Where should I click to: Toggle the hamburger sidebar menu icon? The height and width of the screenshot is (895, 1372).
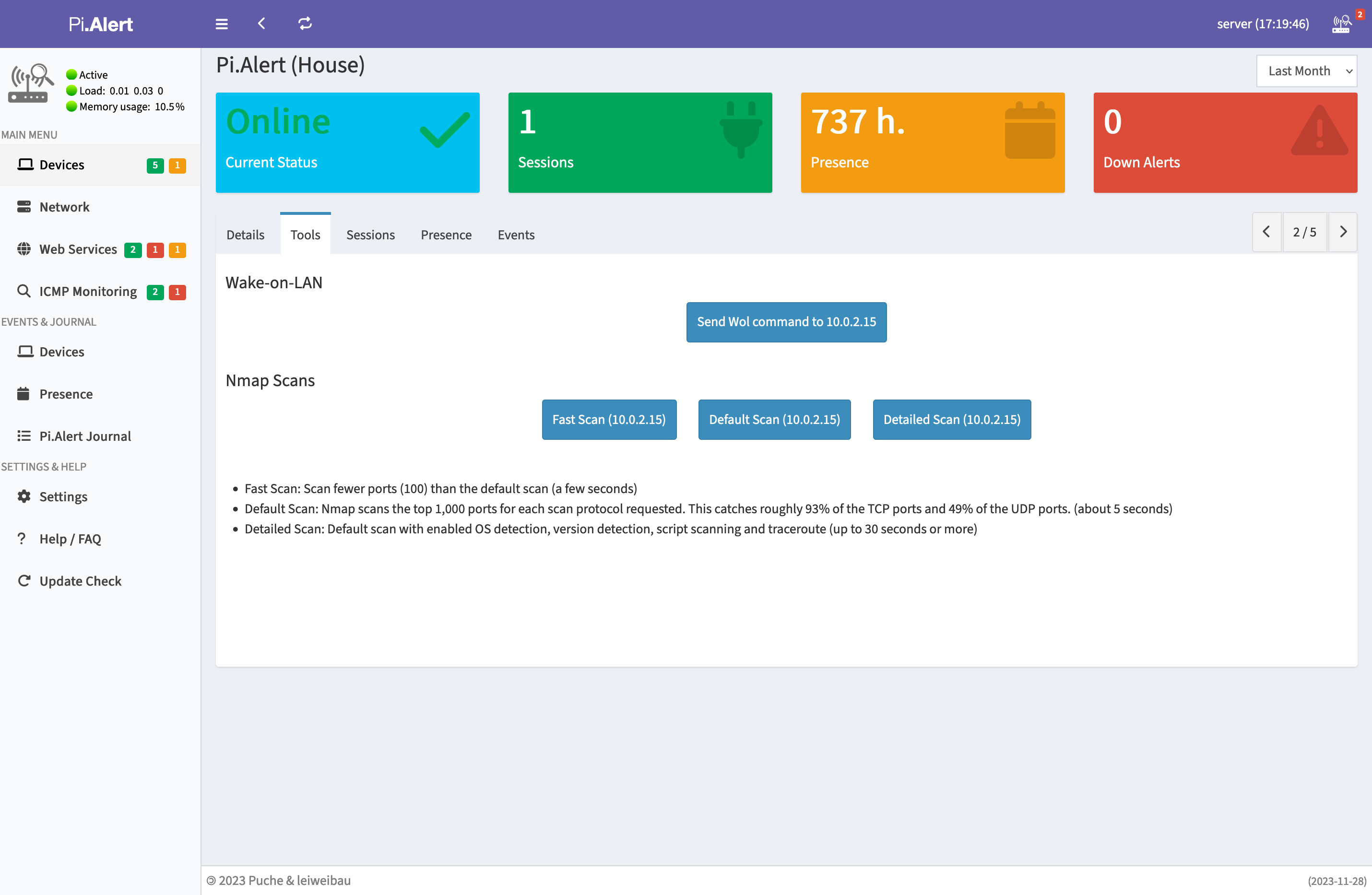pyautogui.click(x=221, y=24)
